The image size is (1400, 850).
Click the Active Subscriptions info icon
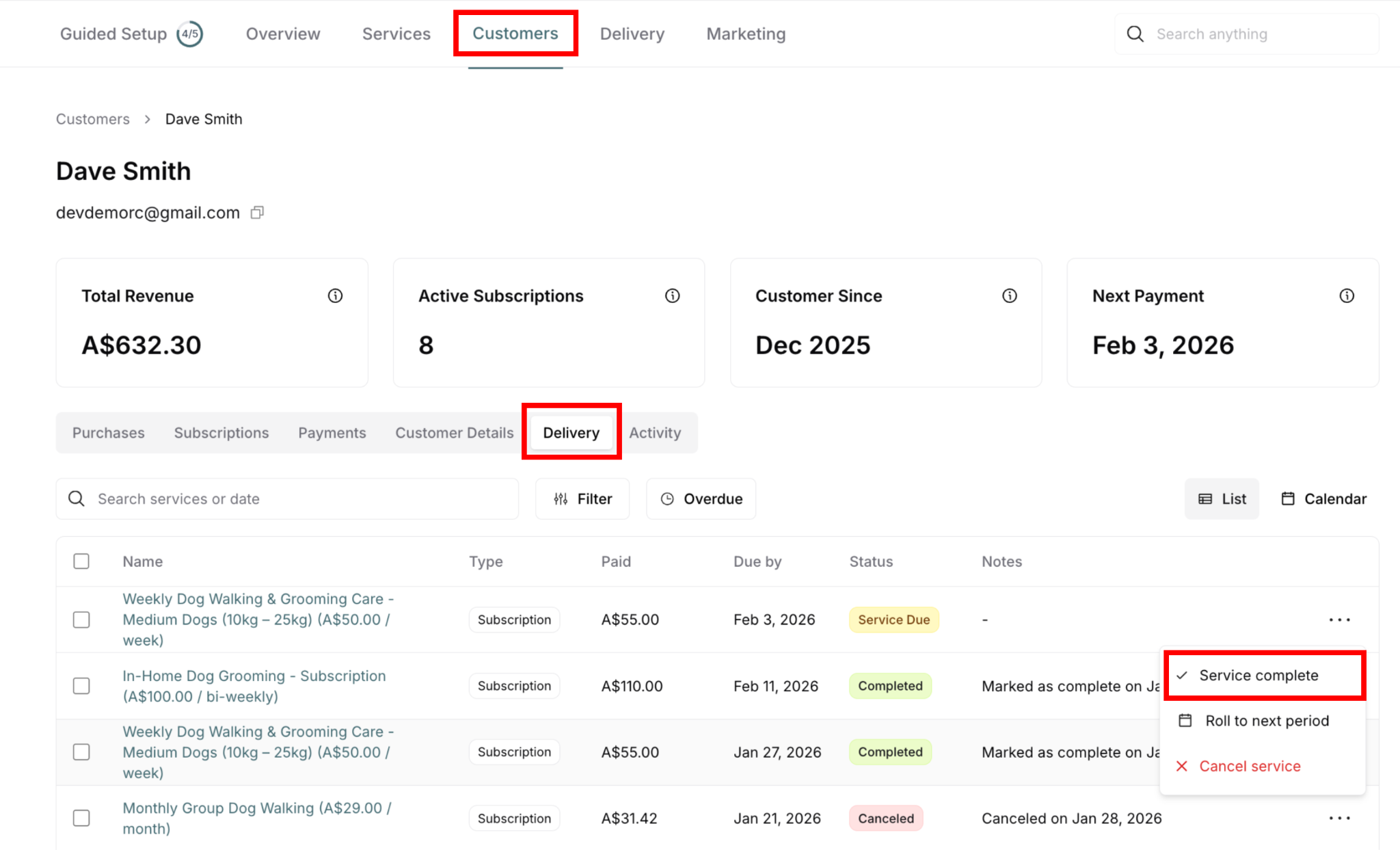point(672,295)
